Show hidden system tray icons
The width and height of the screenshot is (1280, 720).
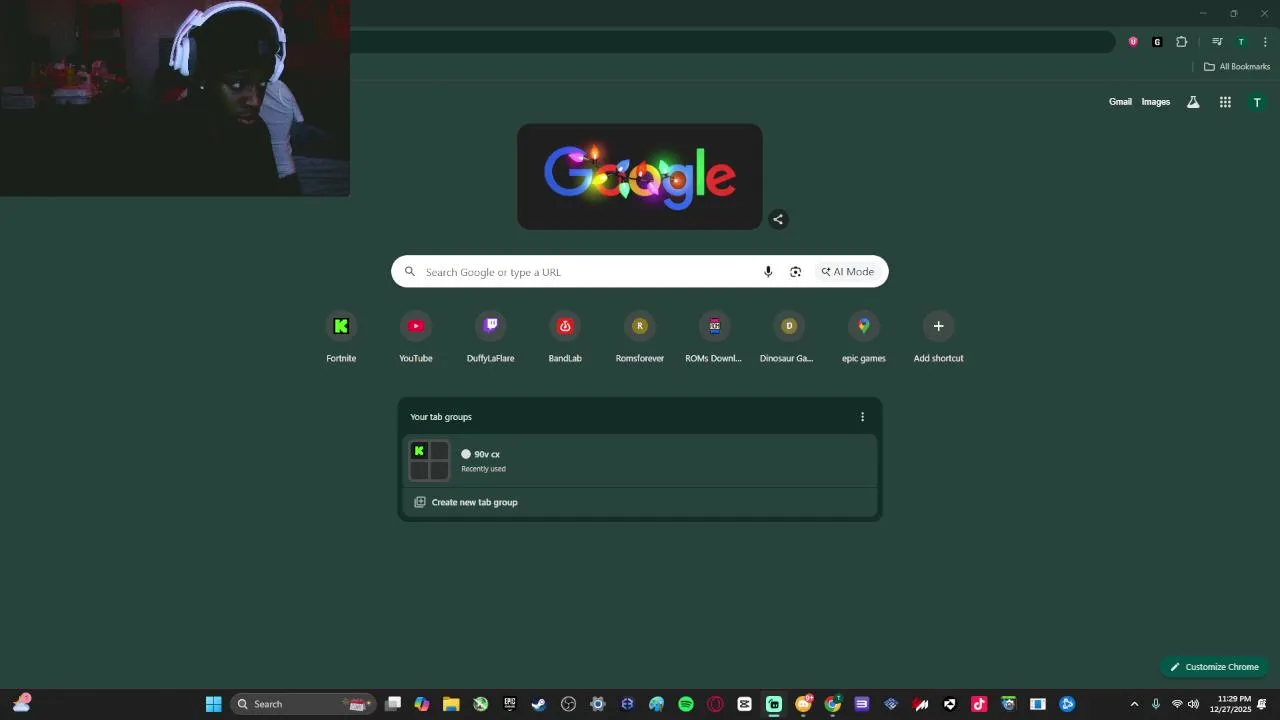point(1134,704)
